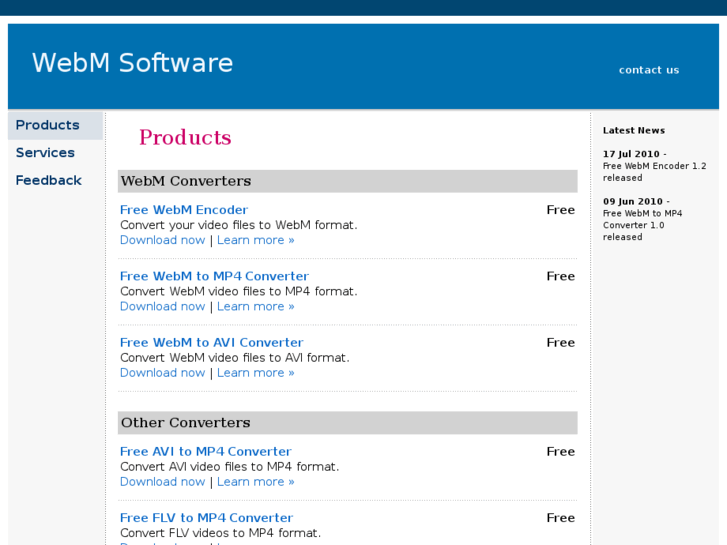
Task: Click 'Convert WebM video files to AVI format.'
Action: [235, 358]
